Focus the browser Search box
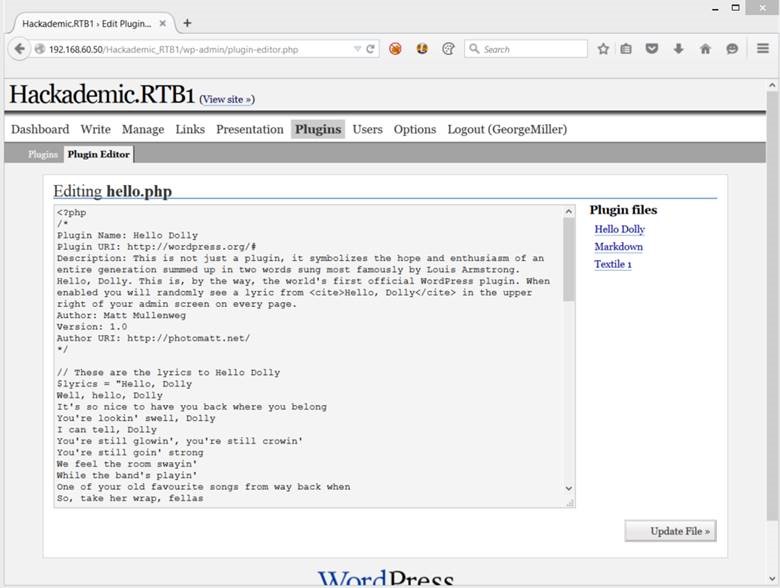 pos(526,49)
